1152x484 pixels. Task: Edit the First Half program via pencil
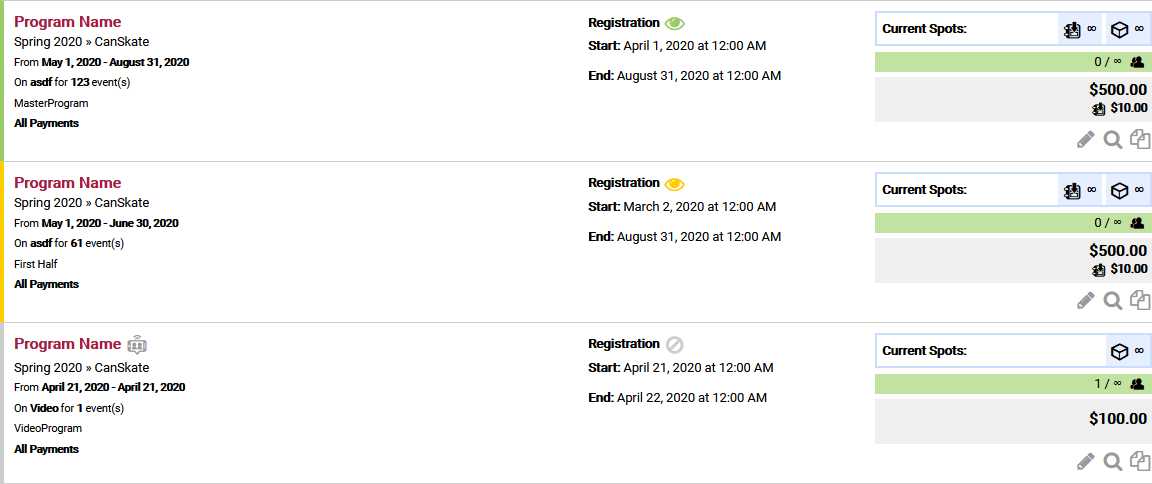point(1086,300)
